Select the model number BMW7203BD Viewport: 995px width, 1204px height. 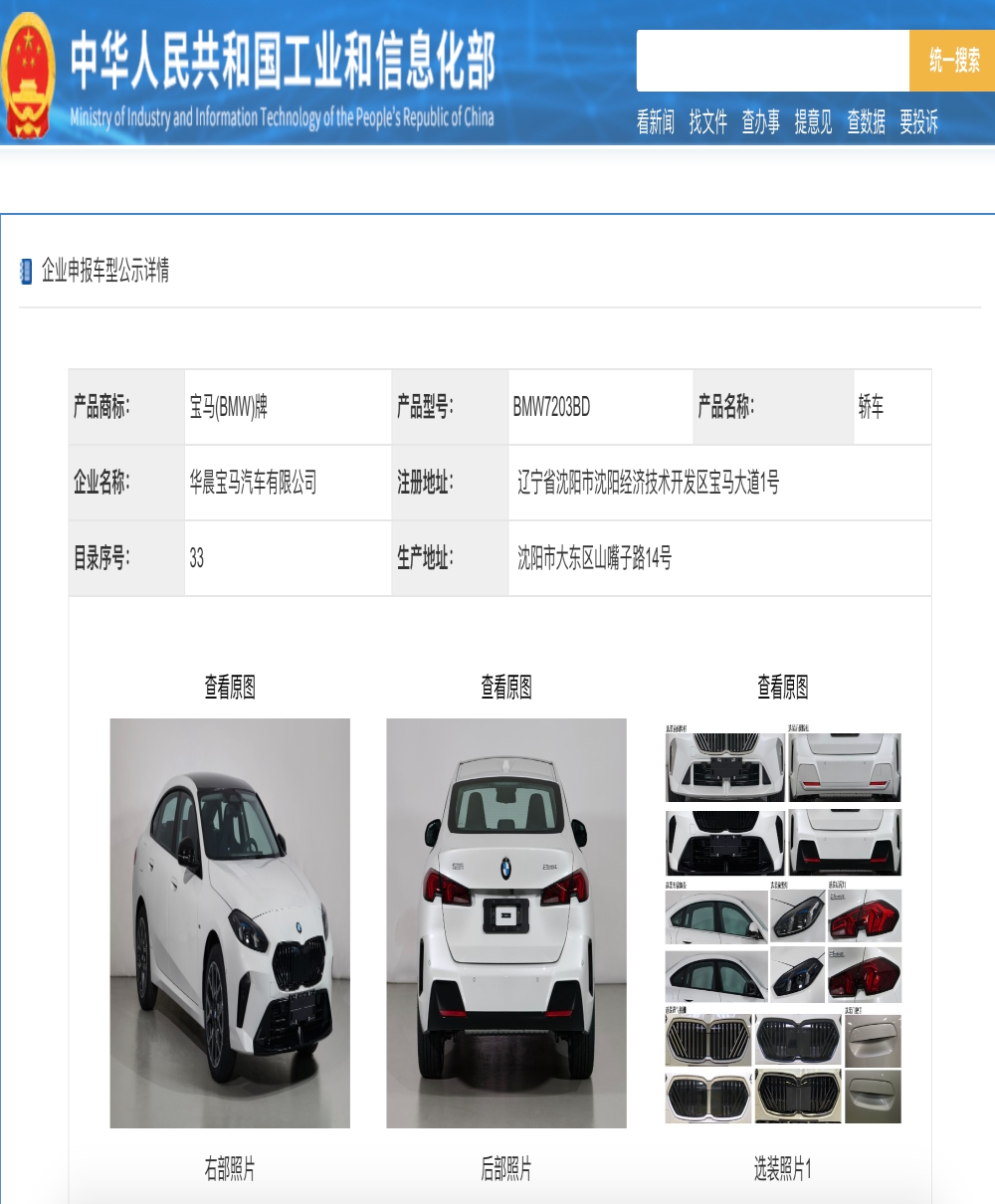(x=551, y=407)
